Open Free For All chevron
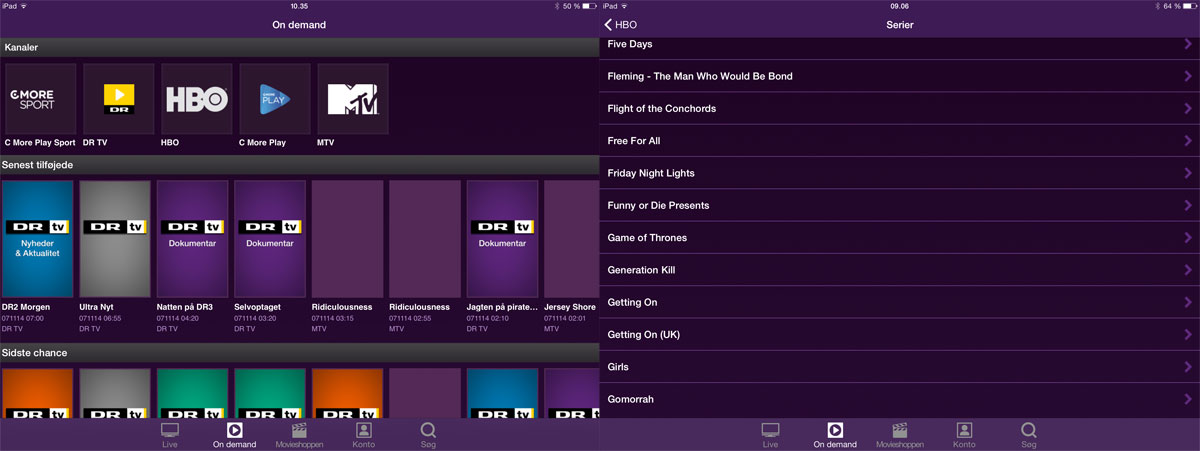This screenshot has height=451, width=1200. click(1188, 141)
